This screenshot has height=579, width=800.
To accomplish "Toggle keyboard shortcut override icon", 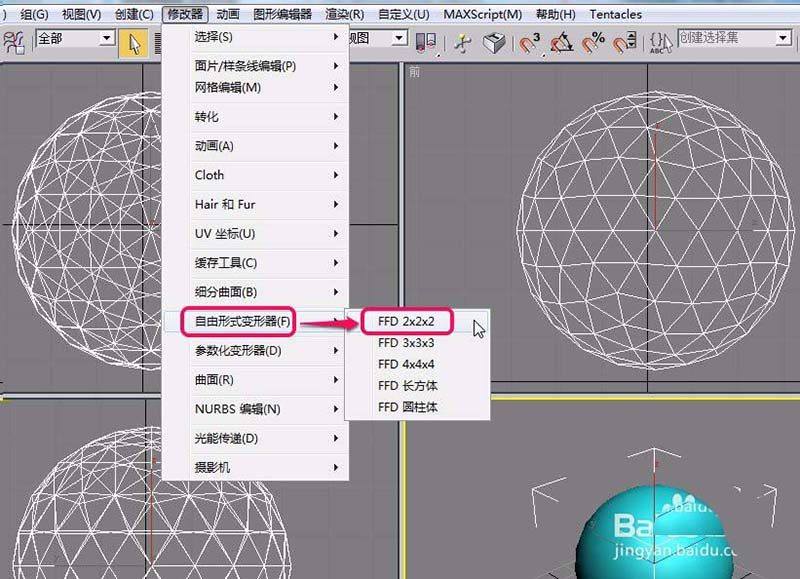I will pyautogui.click(x=494, y=43).
